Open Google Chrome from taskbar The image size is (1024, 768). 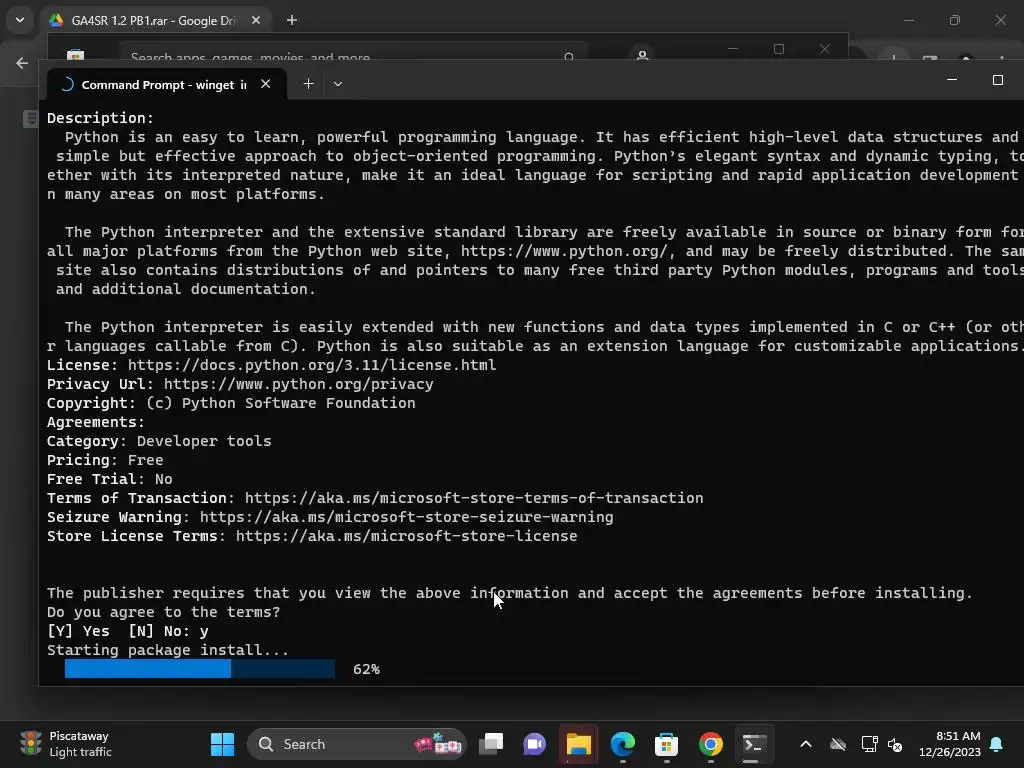click(x=711, y=744)
